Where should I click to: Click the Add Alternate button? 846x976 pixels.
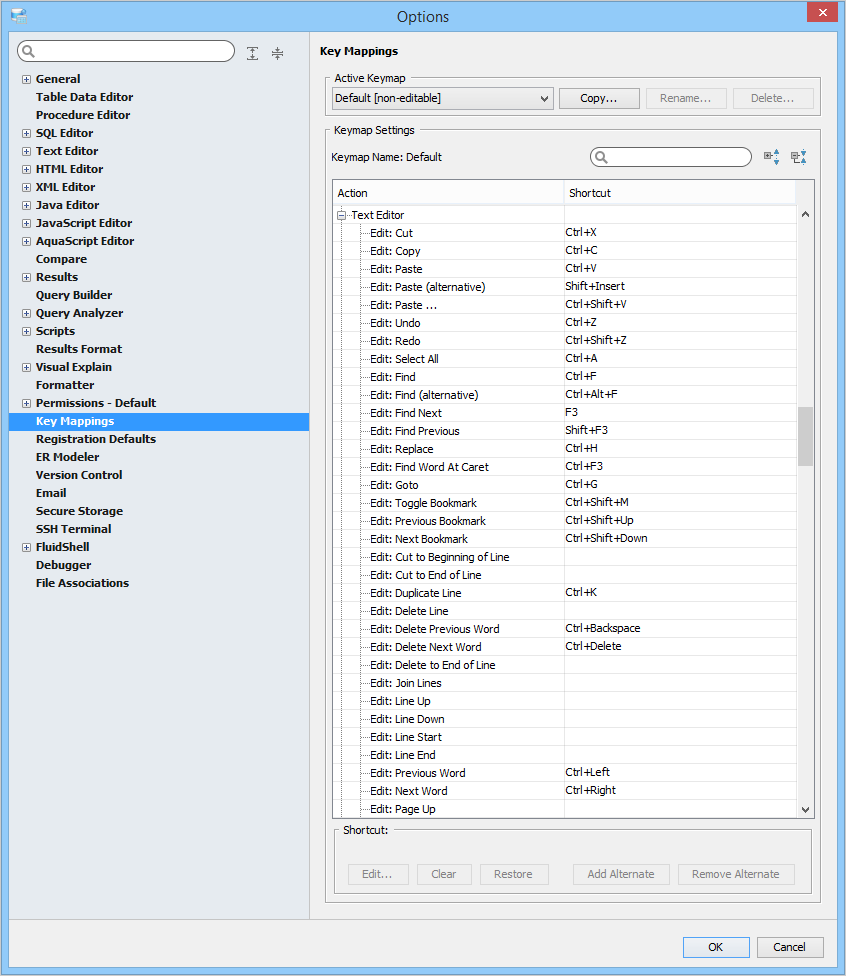(621, 875)
